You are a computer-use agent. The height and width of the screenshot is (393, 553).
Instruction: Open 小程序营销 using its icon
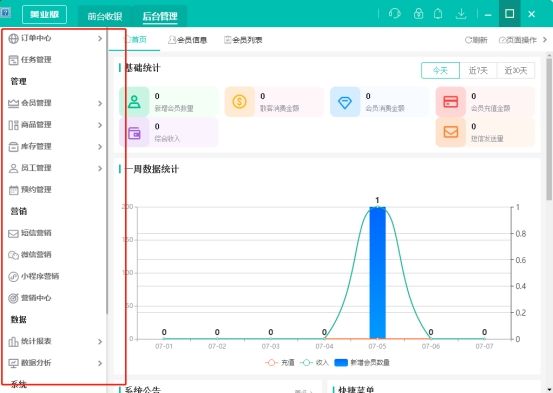click(13, 277)
